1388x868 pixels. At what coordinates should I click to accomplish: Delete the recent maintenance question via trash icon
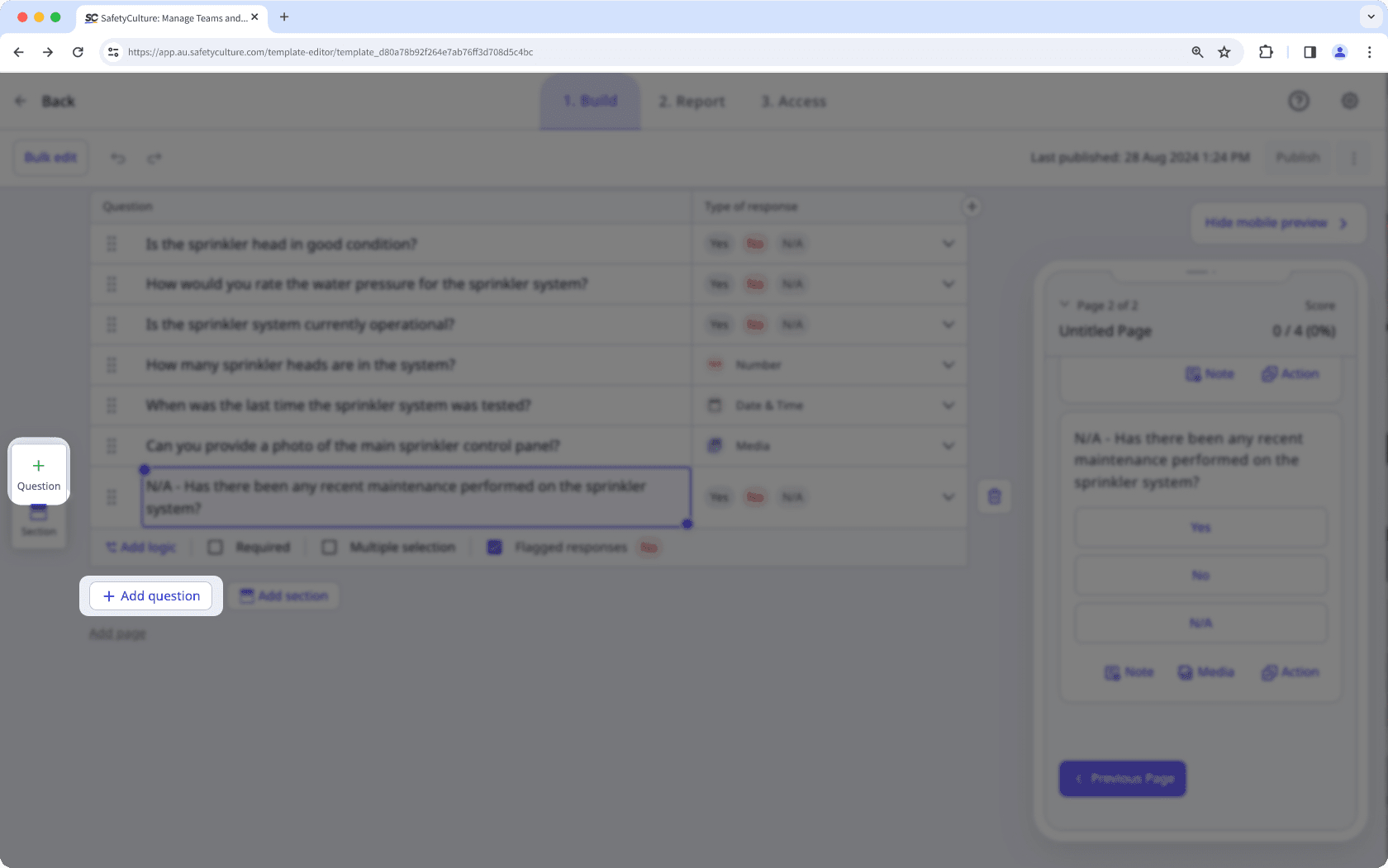[995, 496]
